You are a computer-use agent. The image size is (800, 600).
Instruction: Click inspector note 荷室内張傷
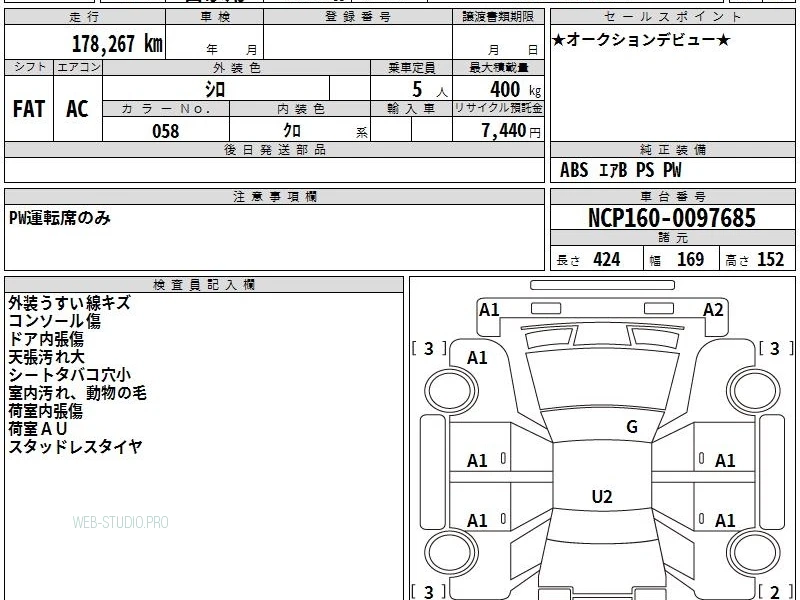45,411
